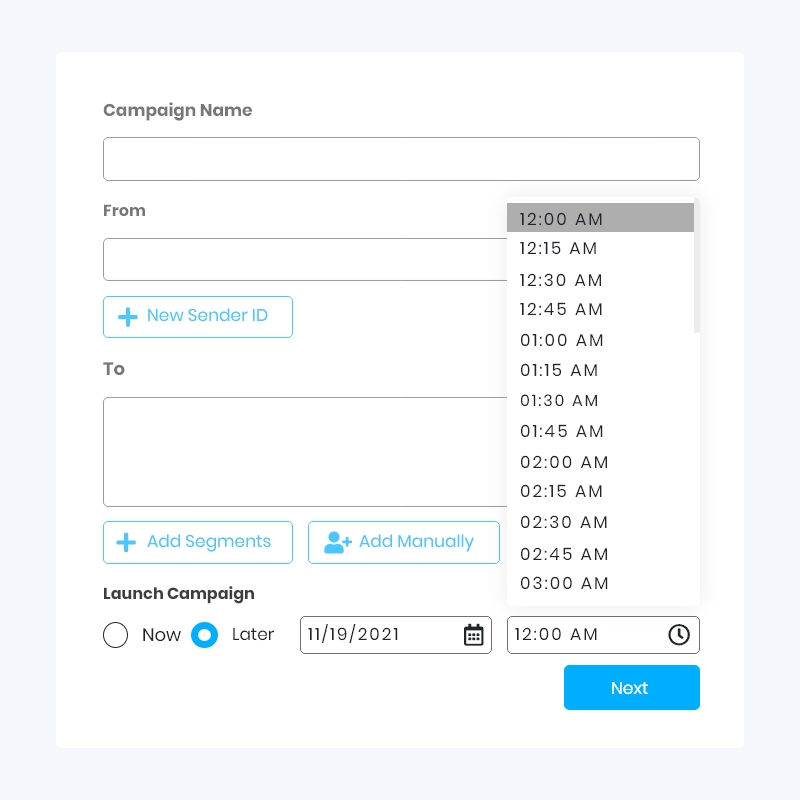
Task: Click the Next button
Action: (x=630, y=688)
